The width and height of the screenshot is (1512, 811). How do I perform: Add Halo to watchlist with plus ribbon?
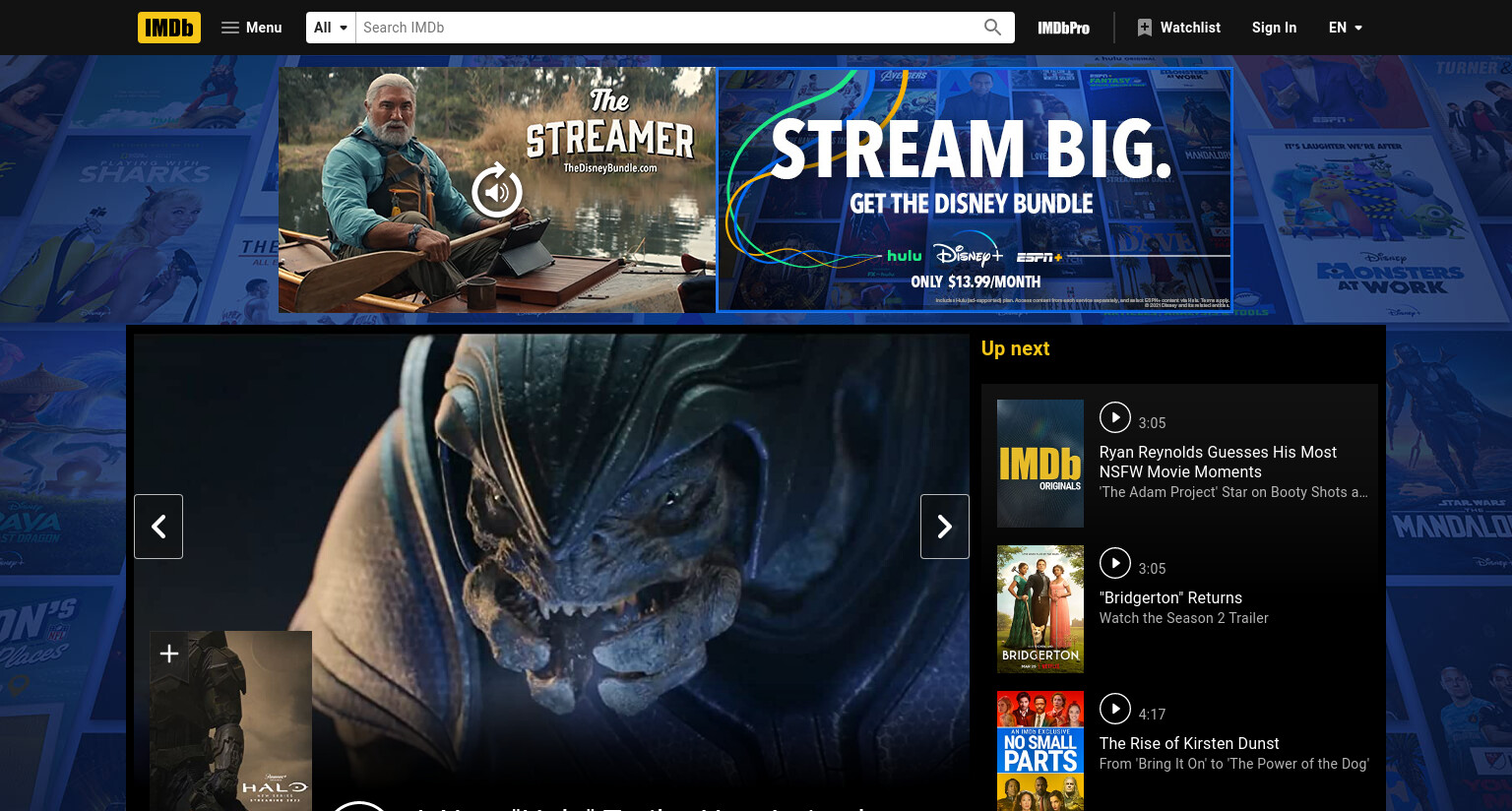(x=169, y=654)
